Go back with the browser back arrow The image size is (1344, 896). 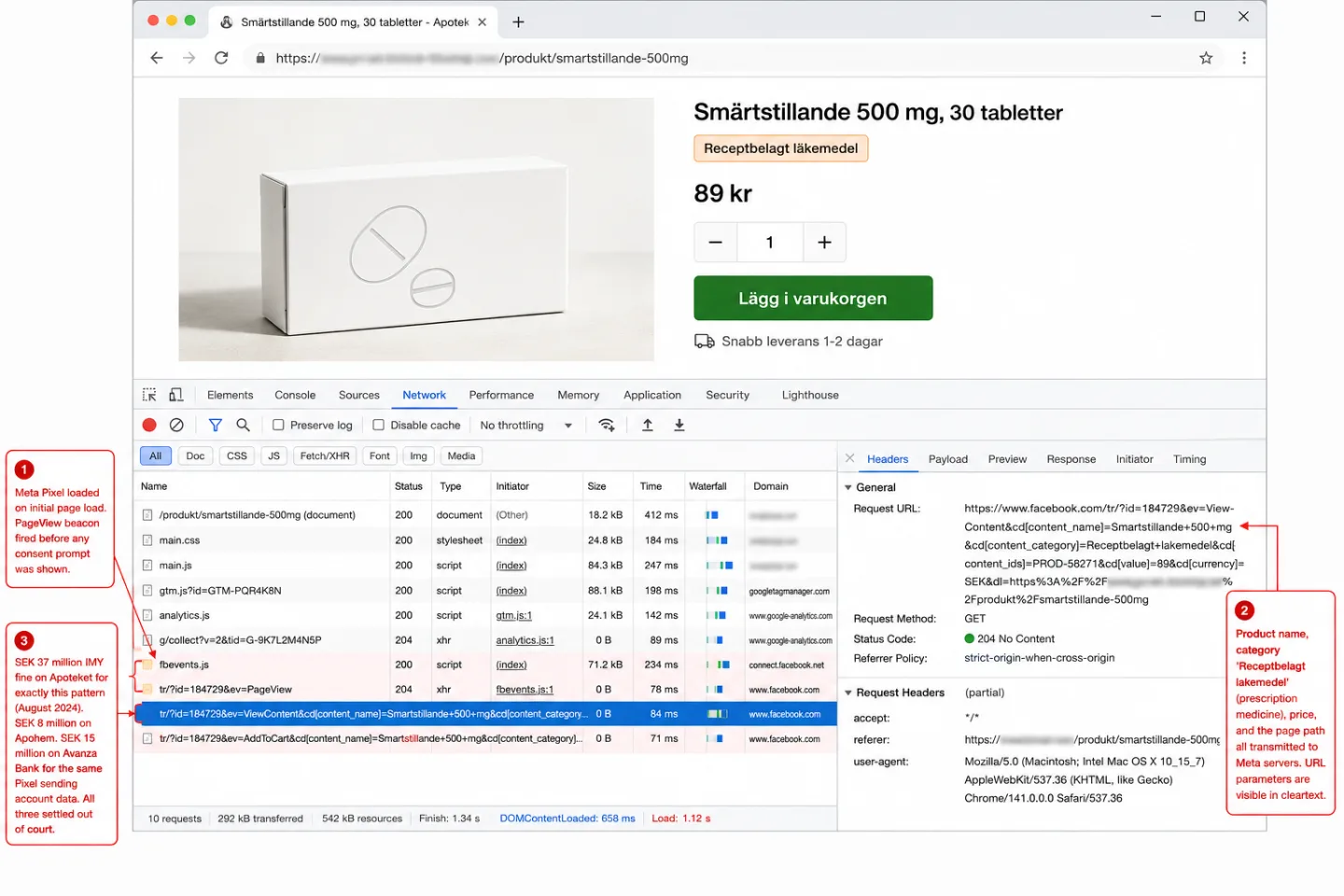click(156, 58)
